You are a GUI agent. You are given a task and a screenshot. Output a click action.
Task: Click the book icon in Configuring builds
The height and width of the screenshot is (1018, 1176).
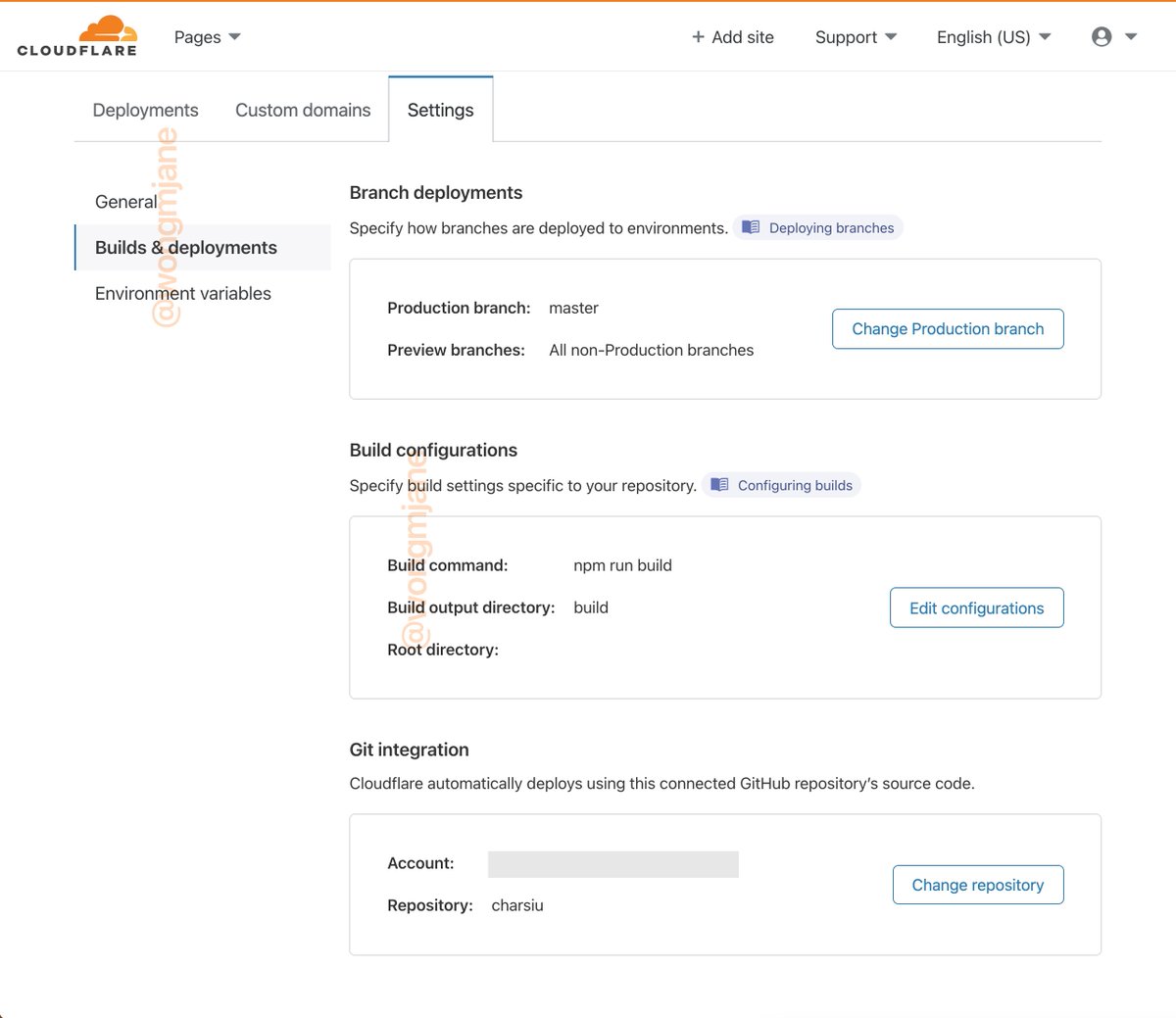tap(719, 485)
